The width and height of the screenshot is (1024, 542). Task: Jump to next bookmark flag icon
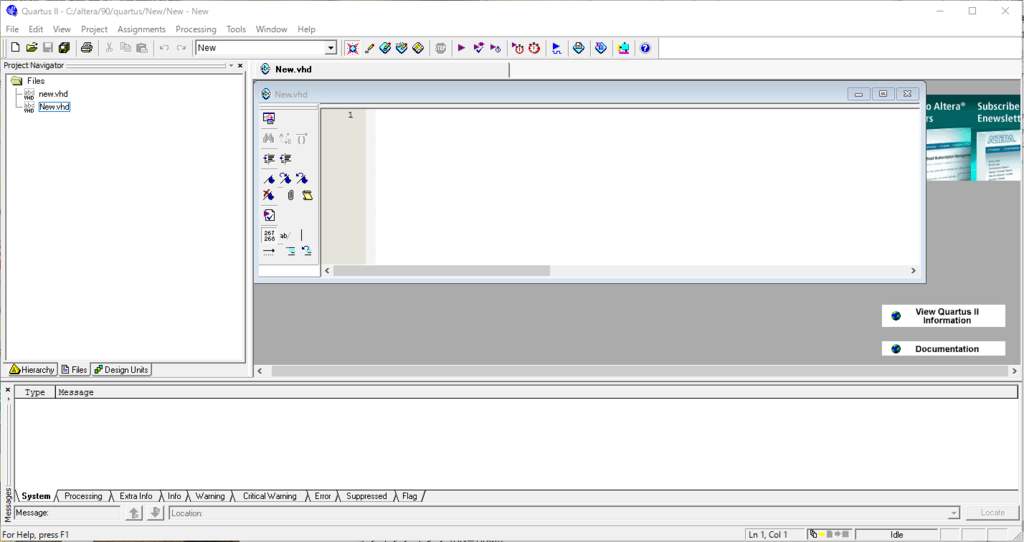click(x=285, y=178)
